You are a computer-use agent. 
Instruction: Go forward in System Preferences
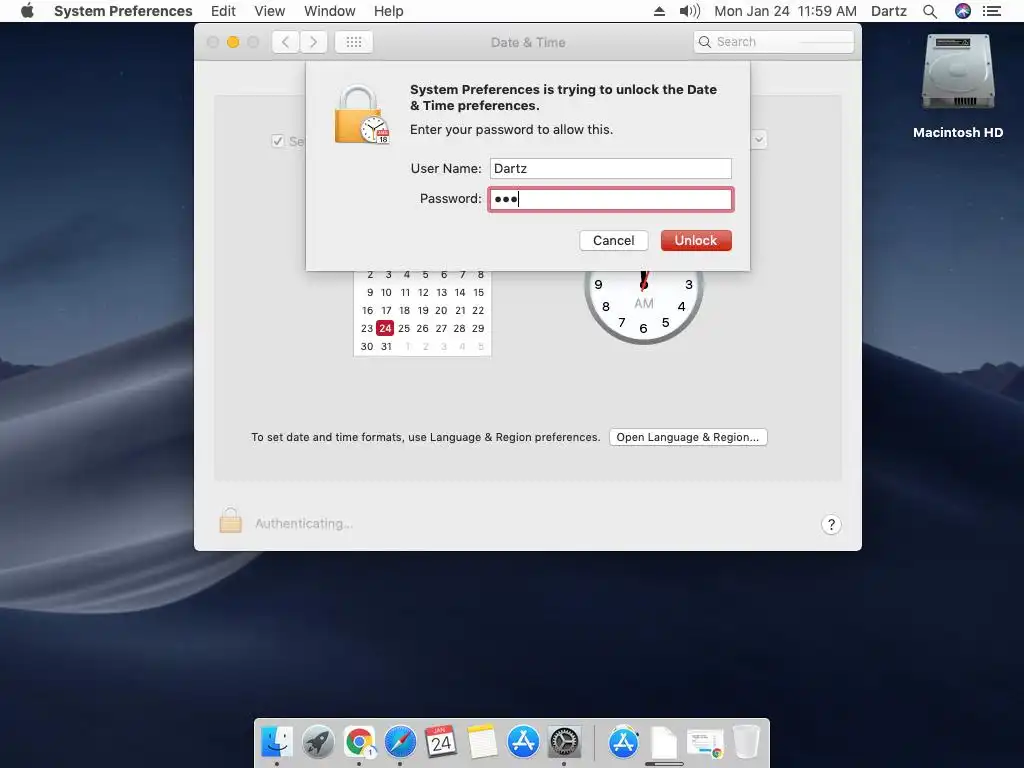click(313, 42)
